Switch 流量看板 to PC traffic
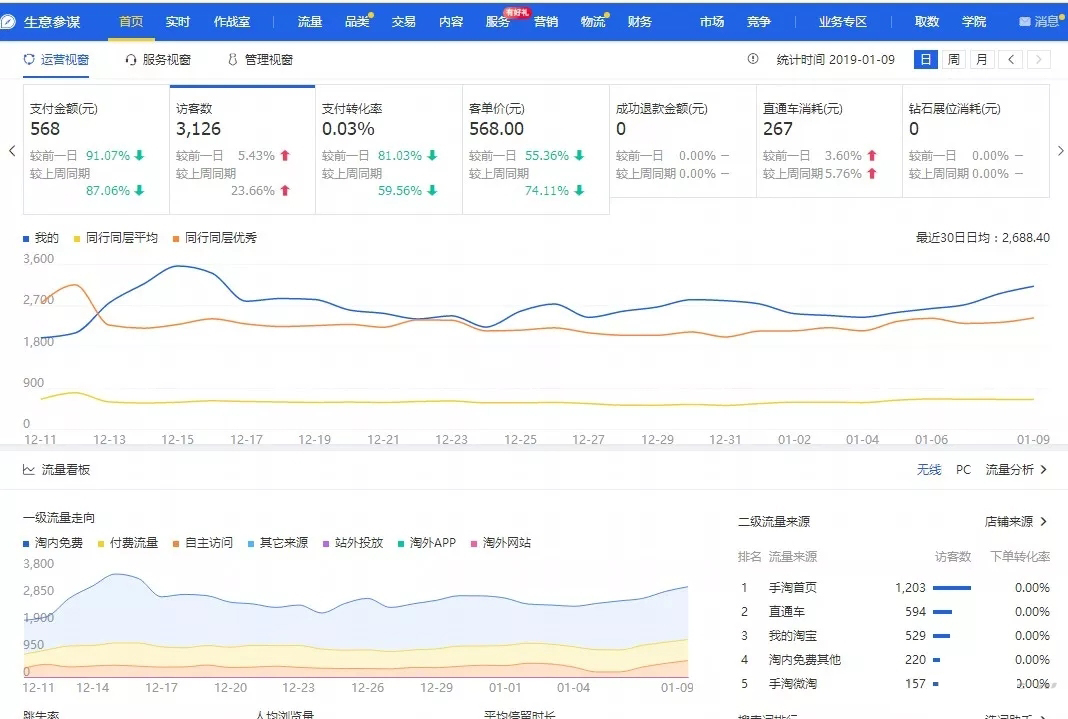 pos(962,469)
